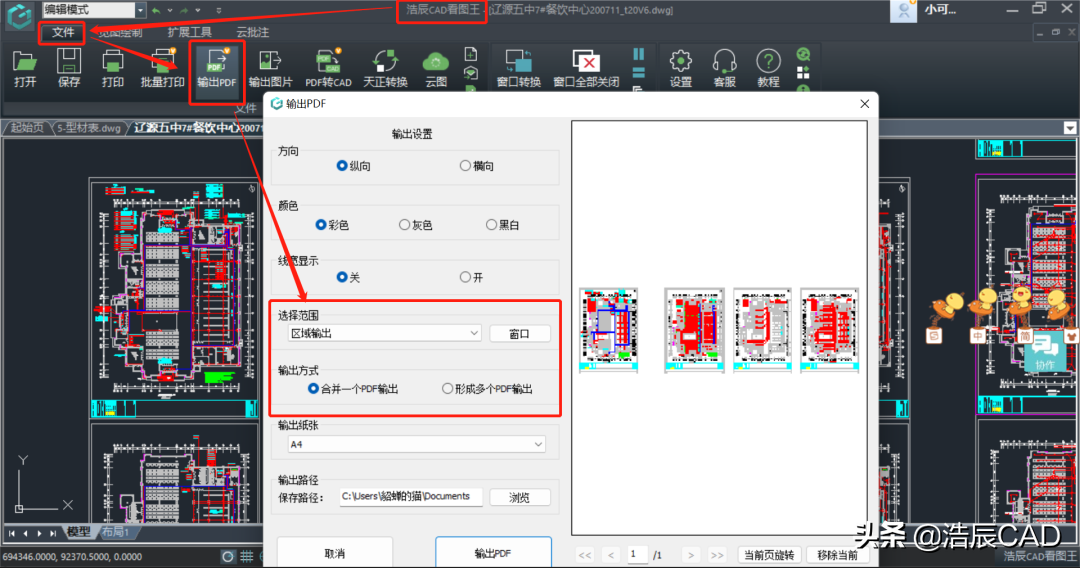Click the 当前页旋转 rotate button
Image resolution: width=1080 pixels, height=568 pixels.
click(769, 555)
